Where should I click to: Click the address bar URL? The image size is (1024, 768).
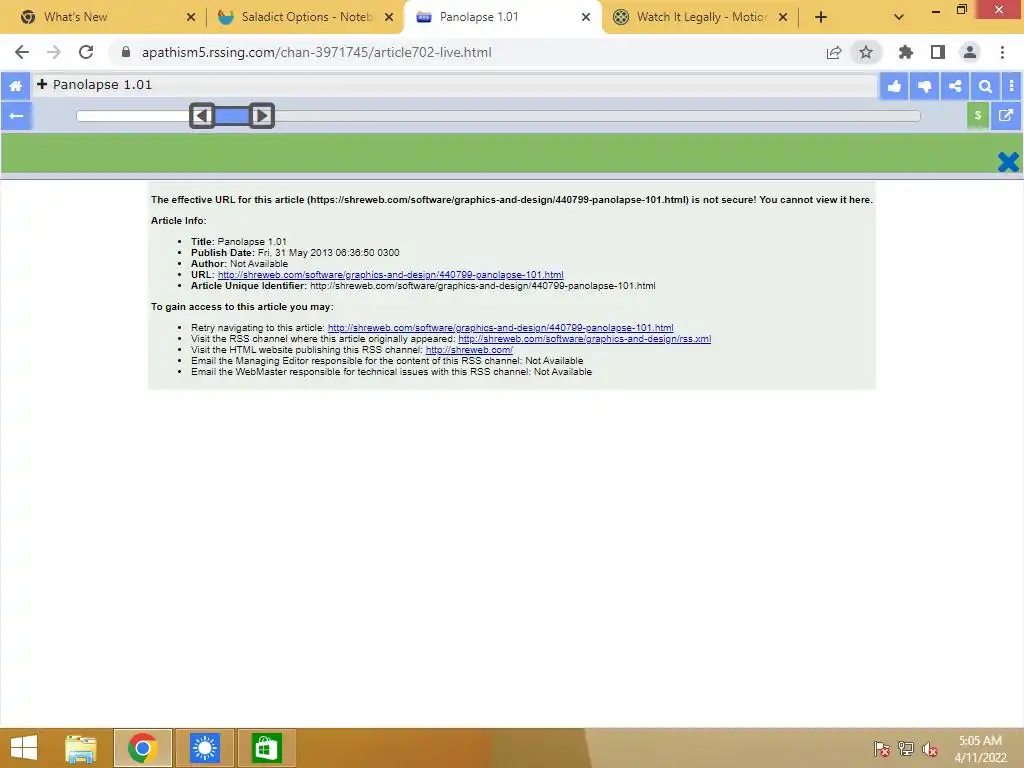(x=317, y=52)
